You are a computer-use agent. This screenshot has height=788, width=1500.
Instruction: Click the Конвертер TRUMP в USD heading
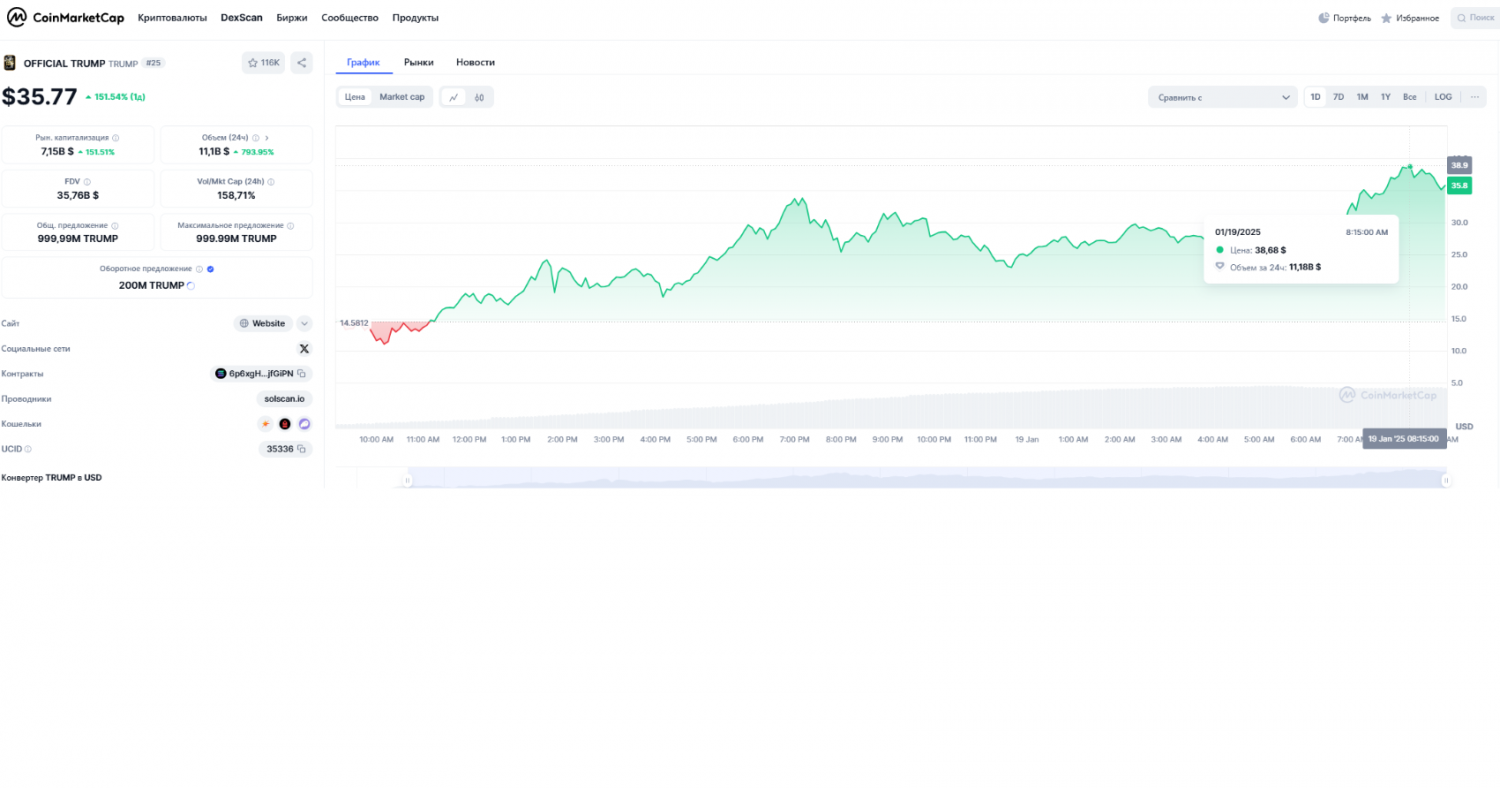tap(52, 477)
